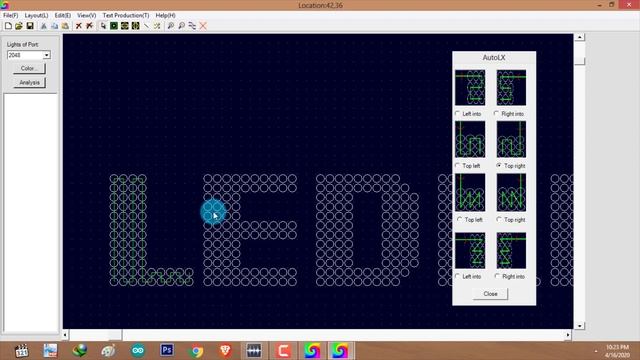Image resolution: width=640 pixels, height=360 pixels.
Task: Click the horizontal scrollbar right arrow
Action: point(568,335)
